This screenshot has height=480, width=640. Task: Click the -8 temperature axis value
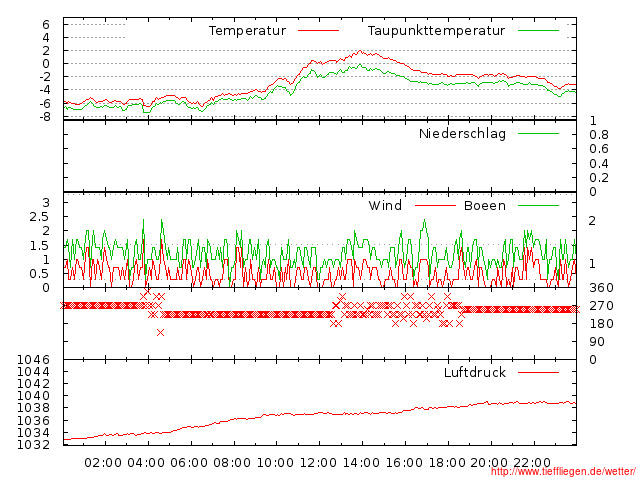[x=44, y=117]
